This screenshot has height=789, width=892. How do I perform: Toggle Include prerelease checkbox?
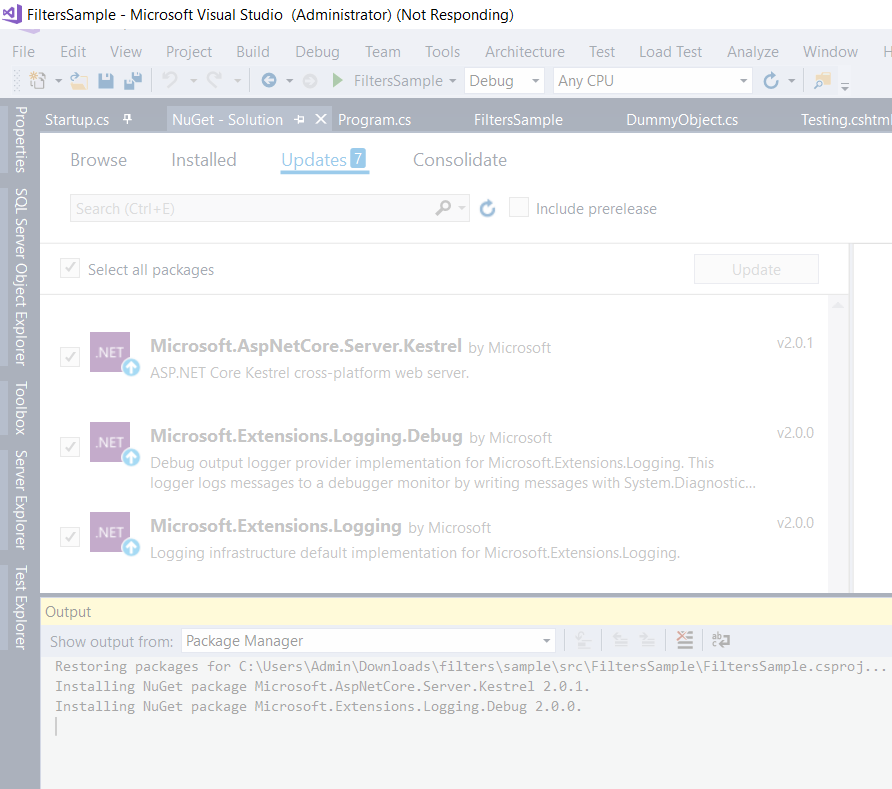click(x=519, y=208)
